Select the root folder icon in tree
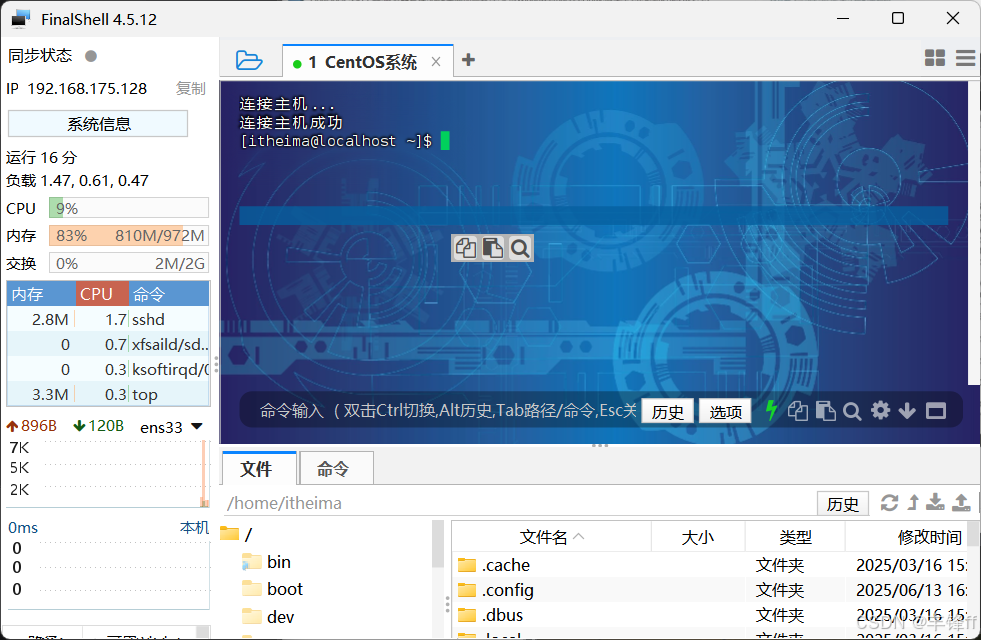Screen dimensions: 981x640 click(x=230, y=534)
